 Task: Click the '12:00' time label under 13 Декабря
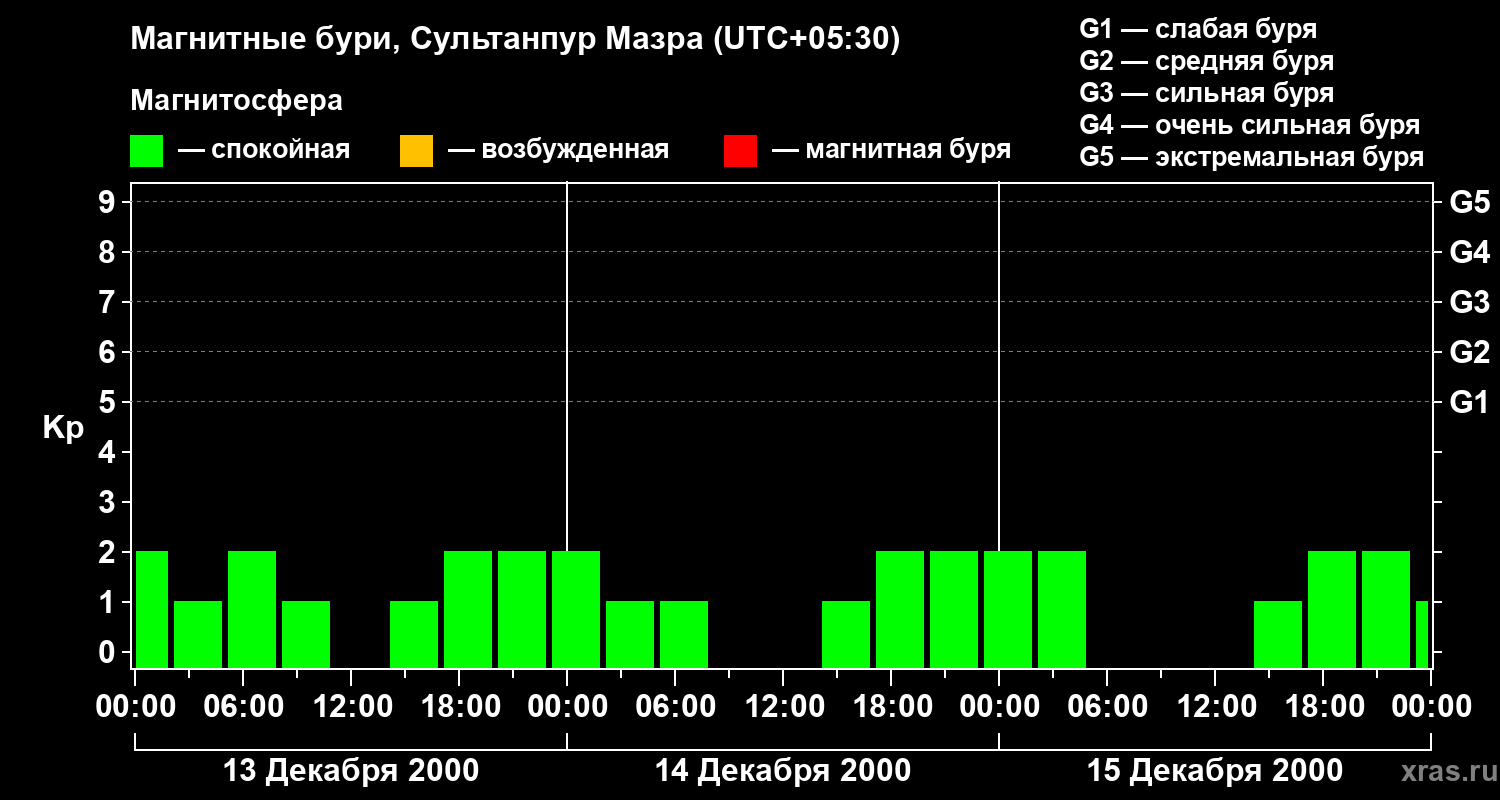[351, 707]
